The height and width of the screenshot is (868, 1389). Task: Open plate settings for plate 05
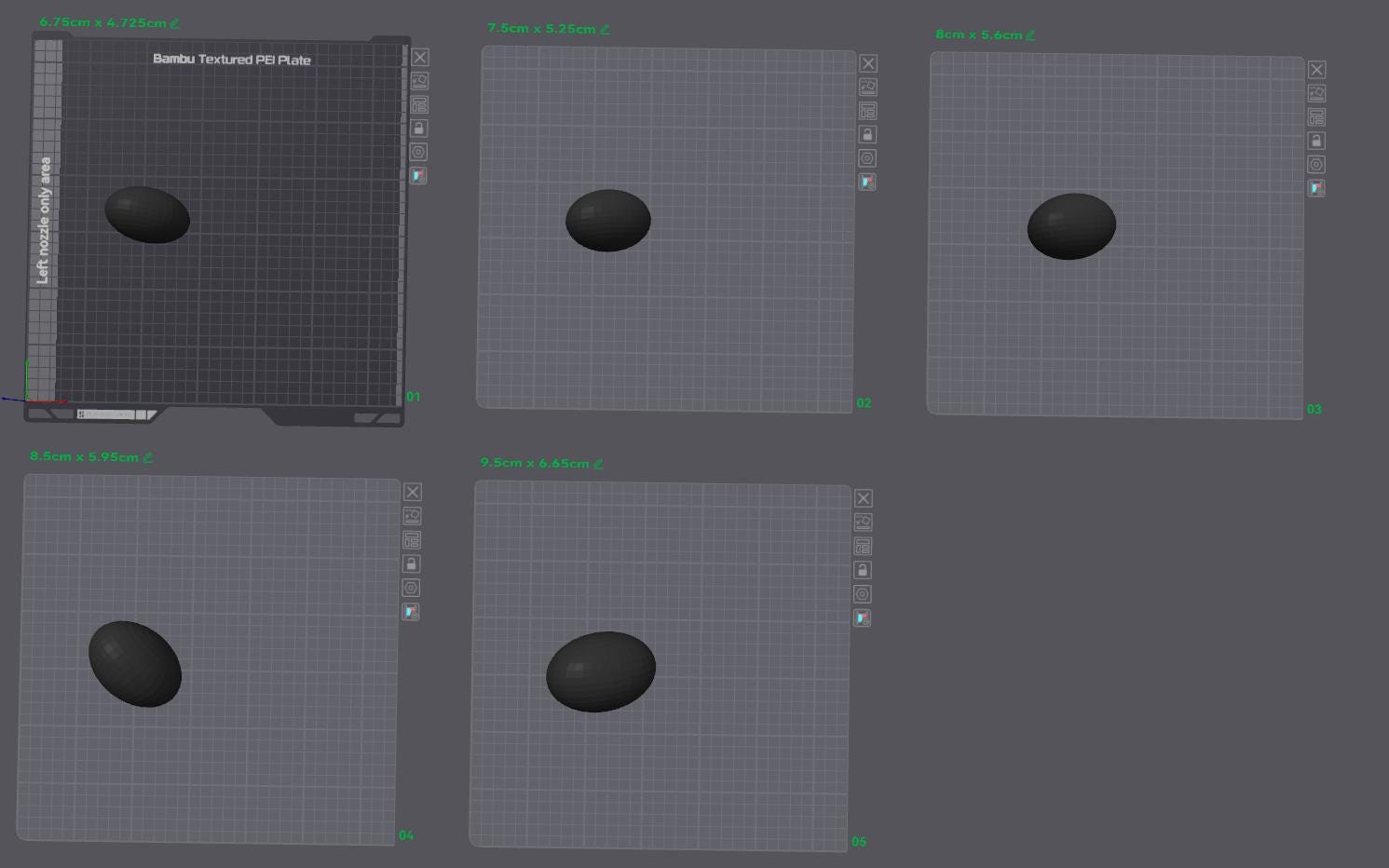point(863,594)
